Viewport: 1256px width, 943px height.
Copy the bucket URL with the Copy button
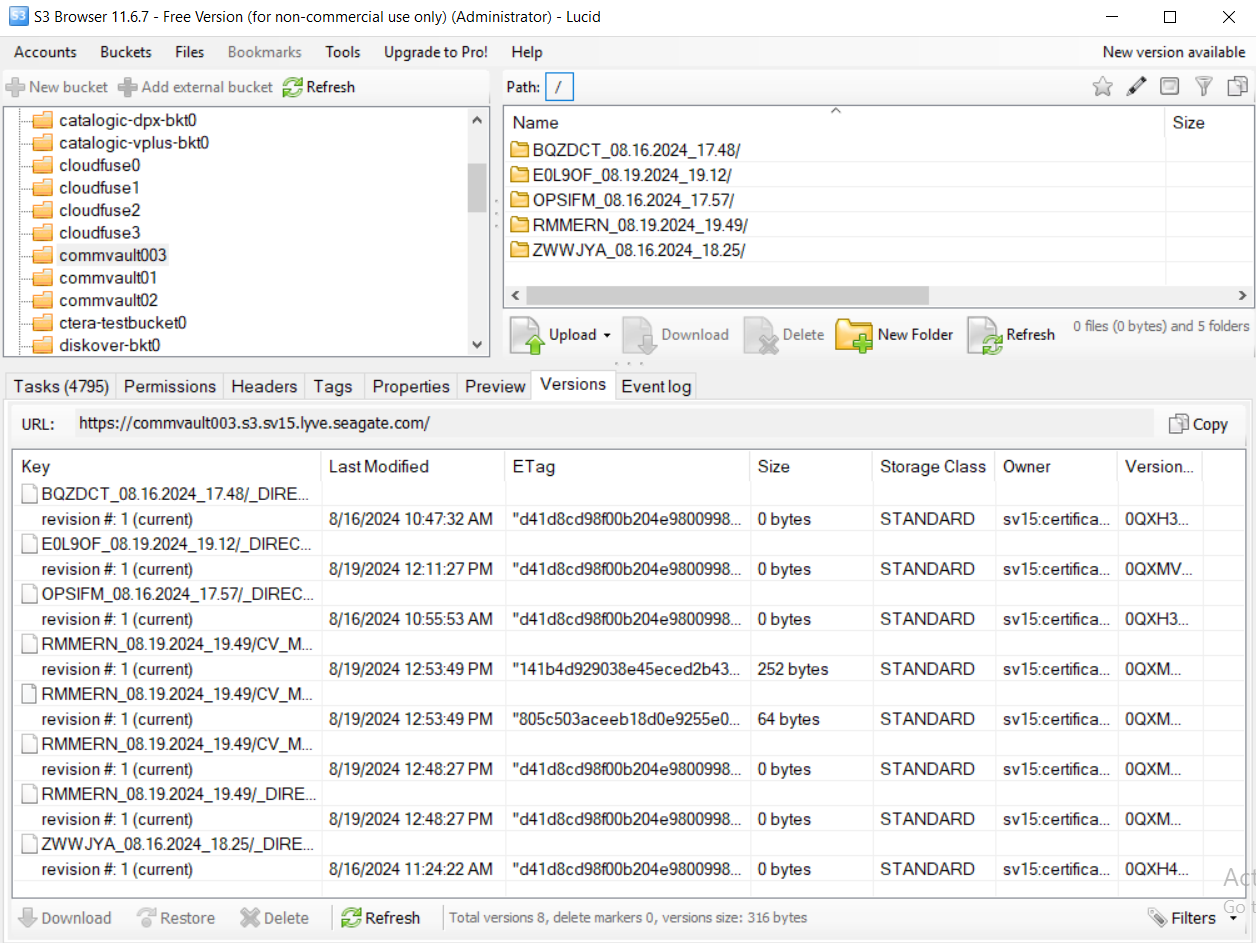[x=1198, y=424]
